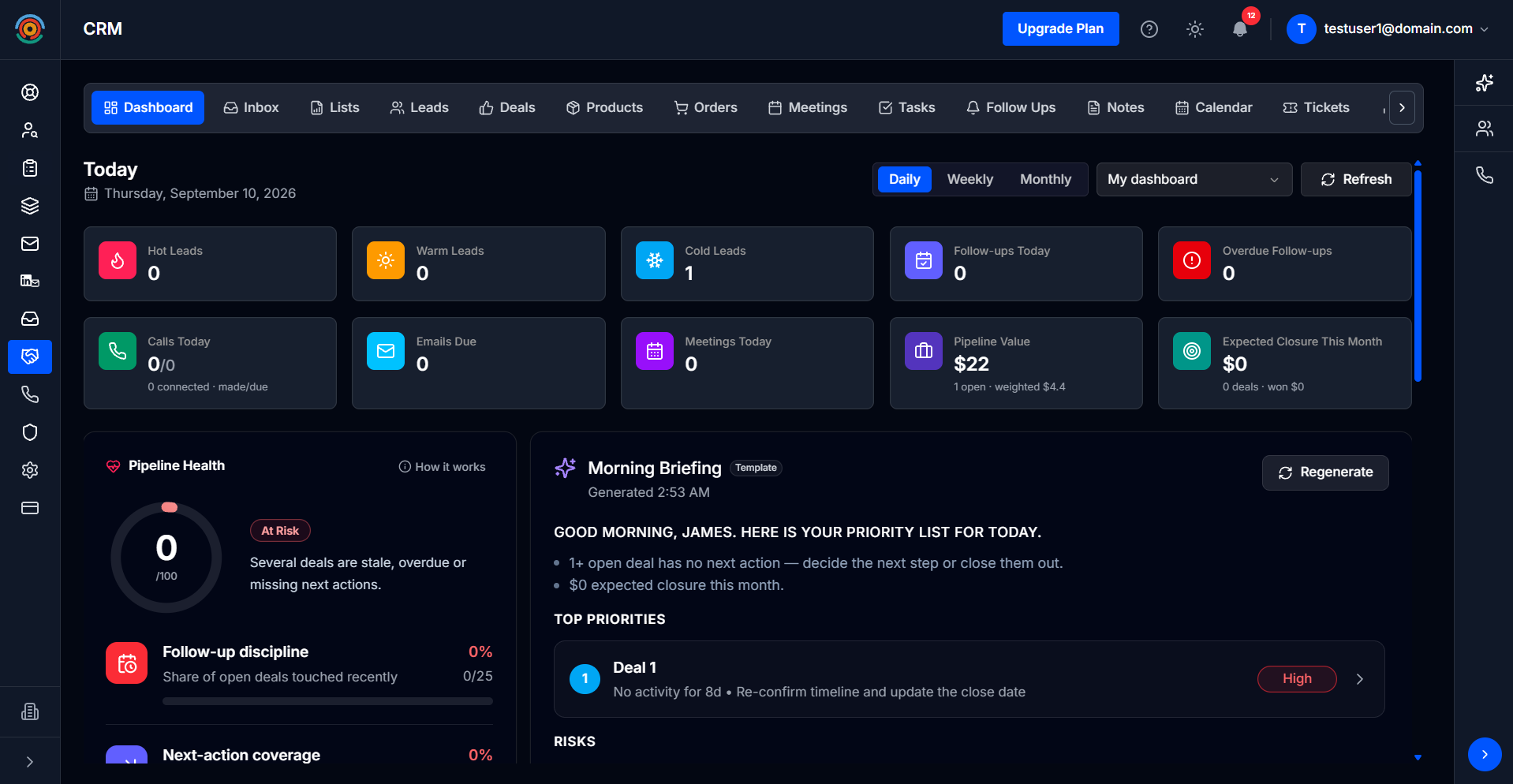This screenshot has width=1513, height=784.
Task: Refresh the dashboard
Action: (1356, 179)
